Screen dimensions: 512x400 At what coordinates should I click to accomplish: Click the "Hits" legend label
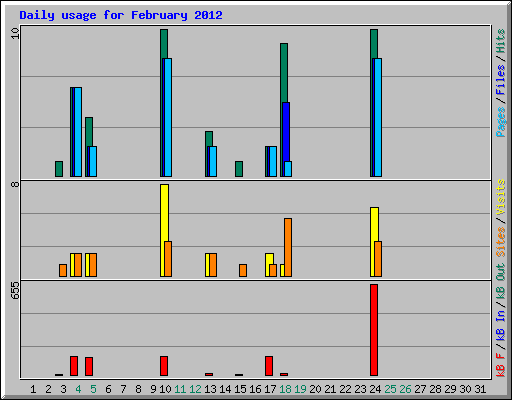500,41
